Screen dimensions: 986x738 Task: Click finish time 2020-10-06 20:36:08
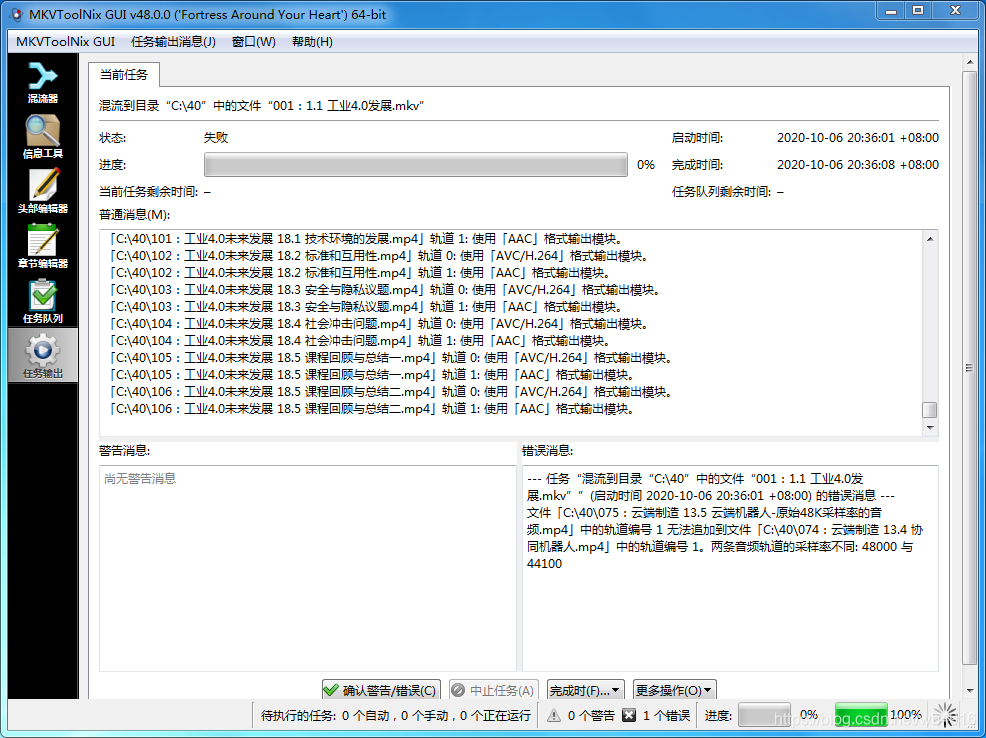click(858, 165)
